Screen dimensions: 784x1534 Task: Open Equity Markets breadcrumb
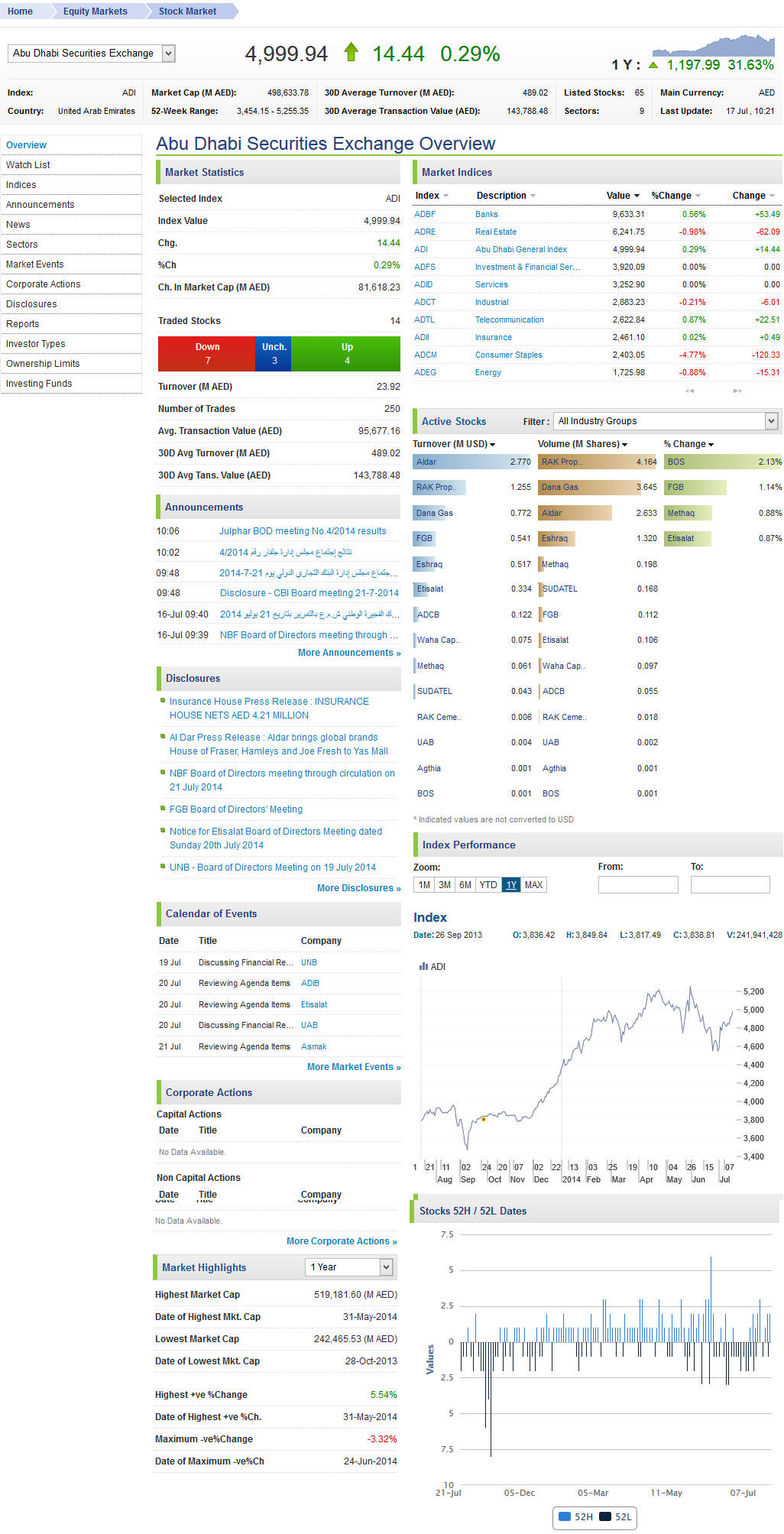pyautogui.click(x=96, y=11)
